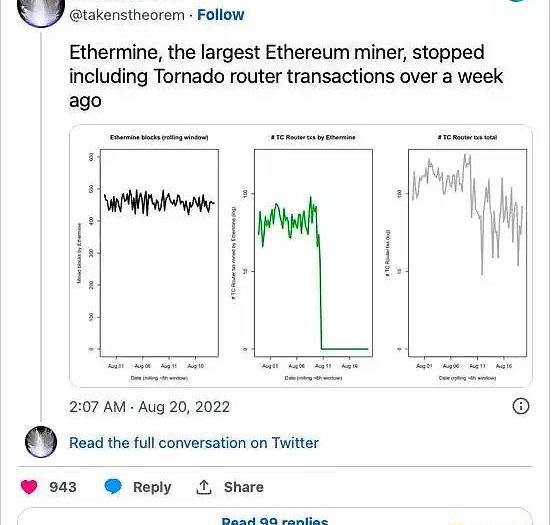
Task: Click the Ethermine blocks chart title
Action: [159, 137]
